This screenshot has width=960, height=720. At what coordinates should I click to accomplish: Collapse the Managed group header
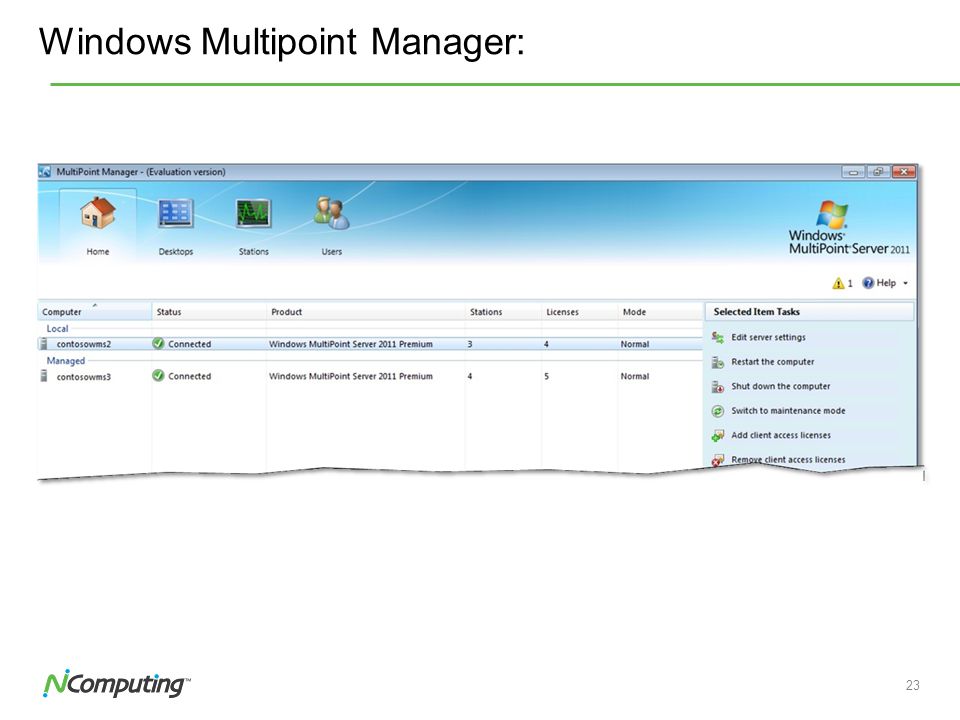click(66, 361)
